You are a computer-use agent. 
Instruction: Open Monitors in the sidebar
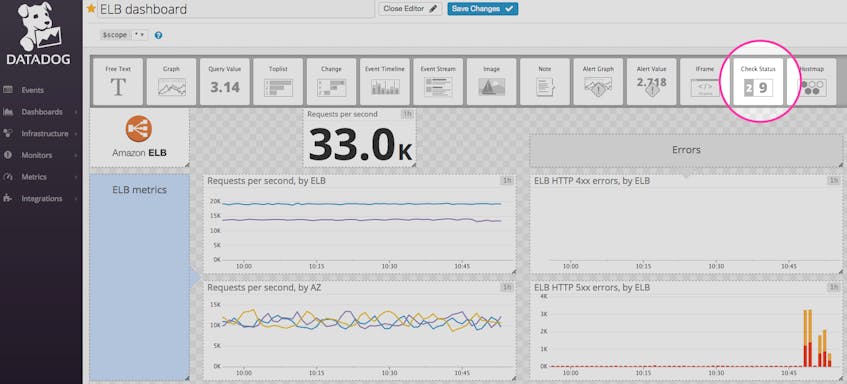(x=37, y=155)
